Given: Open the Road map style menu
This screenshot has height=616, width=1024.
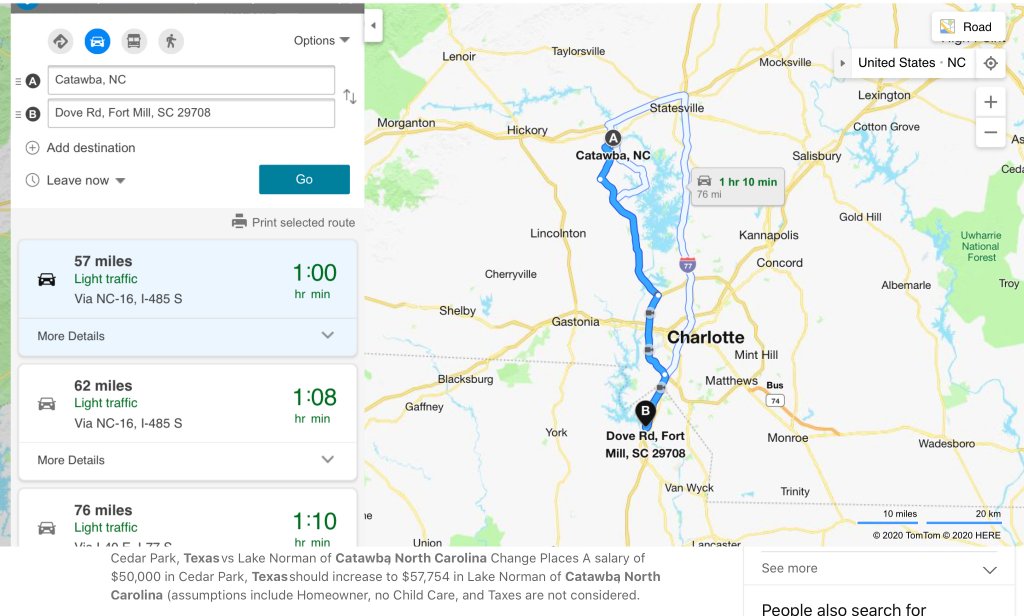Looking at the screenshot, I should [967, 27].
